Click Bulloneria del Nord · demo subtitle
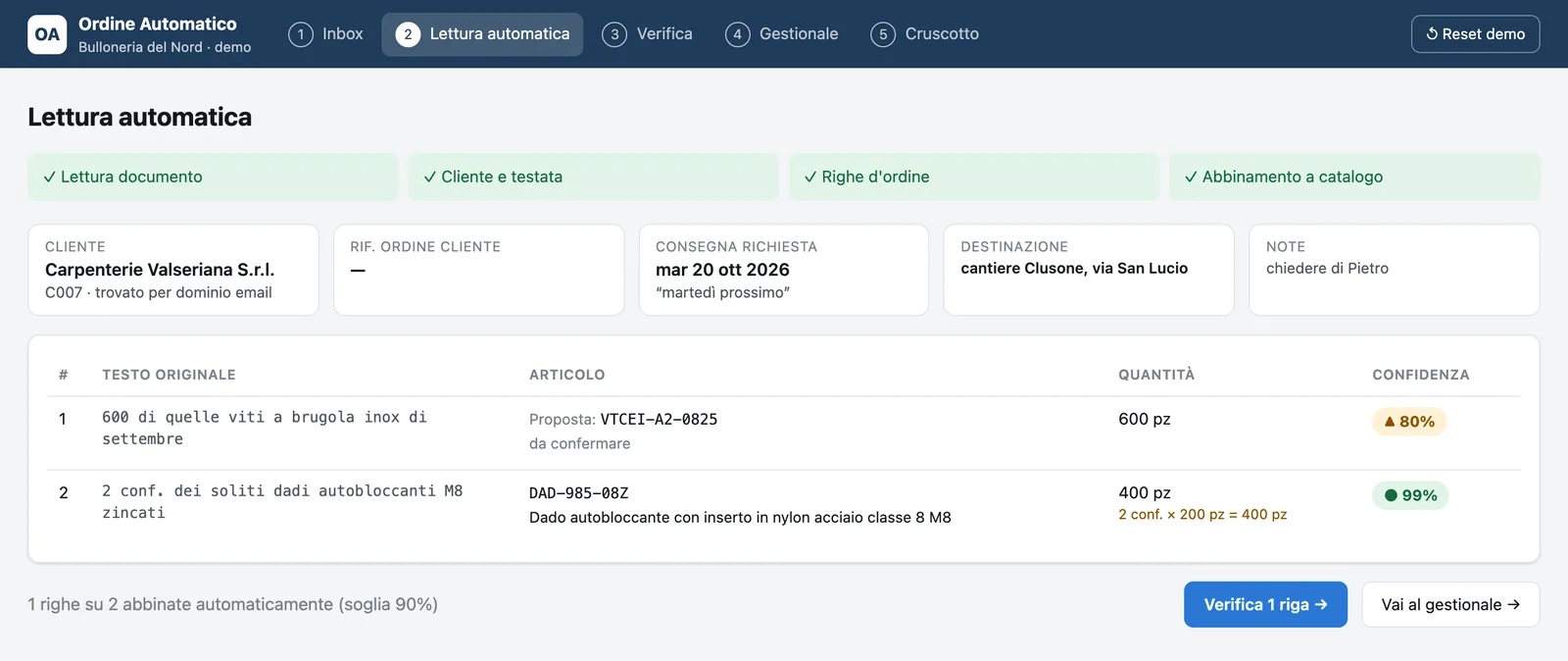This screenshot has height=661, width=1568. point(165,47)
